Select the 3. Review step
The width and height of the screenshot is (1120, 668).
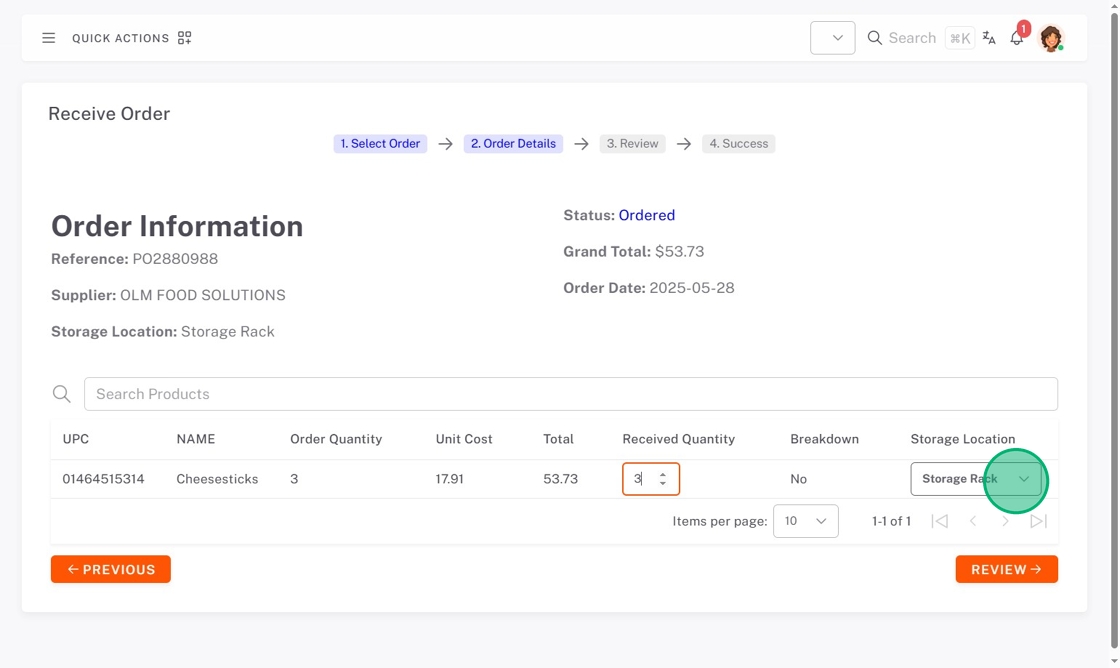[x=632, y=144]
